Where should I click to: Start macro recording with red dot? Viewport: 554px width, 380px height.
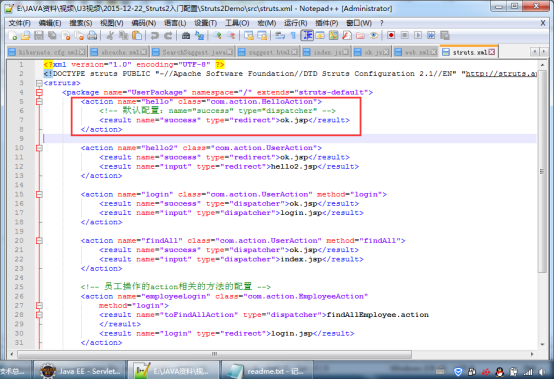point(391,35)
